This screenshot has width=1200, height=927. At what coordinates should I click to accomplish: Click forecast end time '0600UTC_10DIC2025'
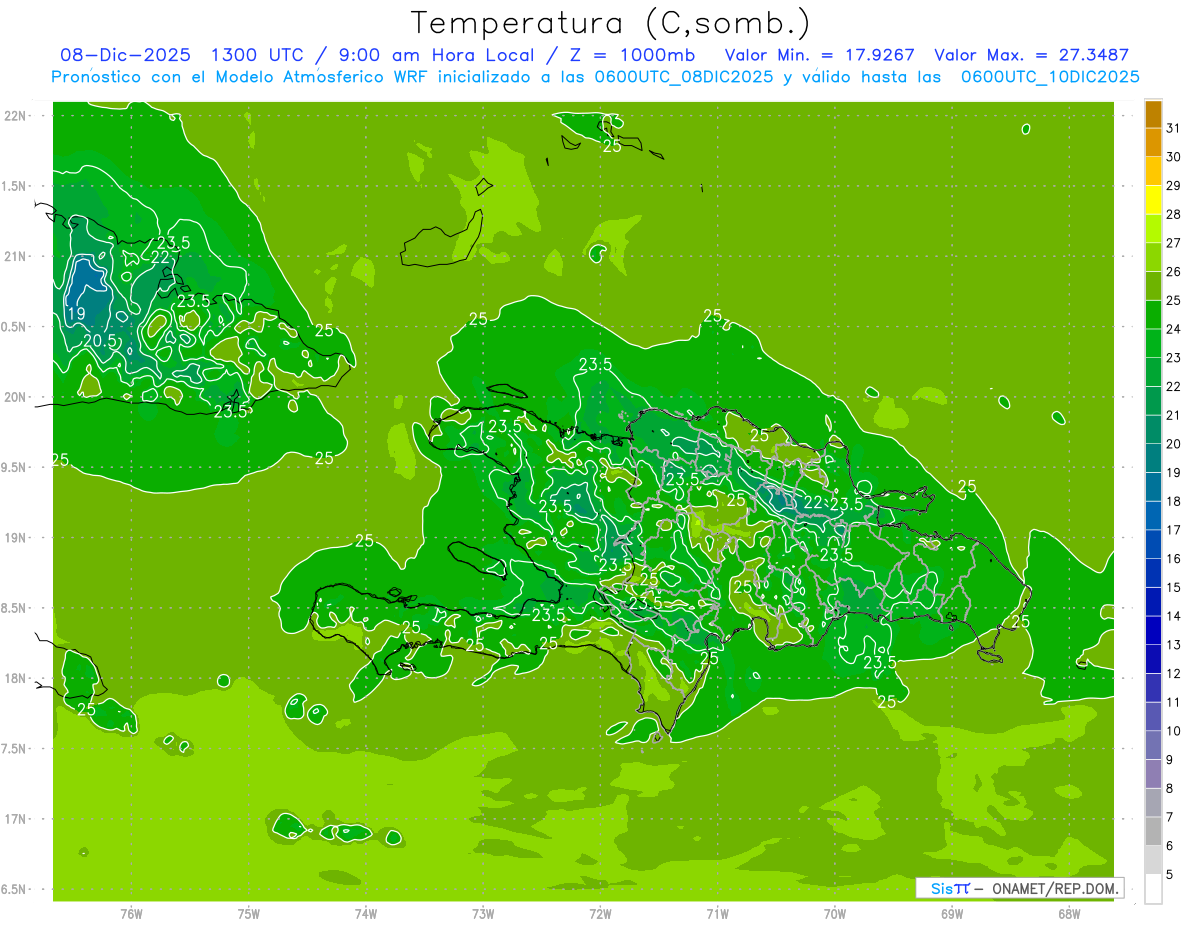(1050, 77)
